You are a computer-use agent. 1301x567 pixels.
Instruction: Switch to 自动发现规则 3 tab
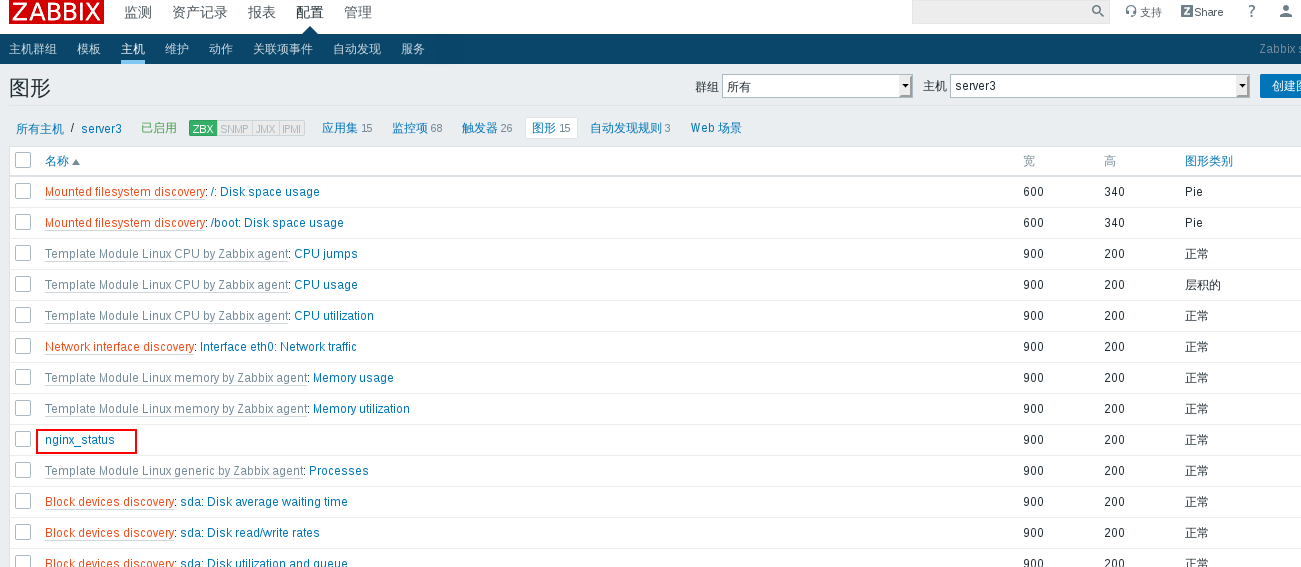pyautogui.click(x=630, y=128)
